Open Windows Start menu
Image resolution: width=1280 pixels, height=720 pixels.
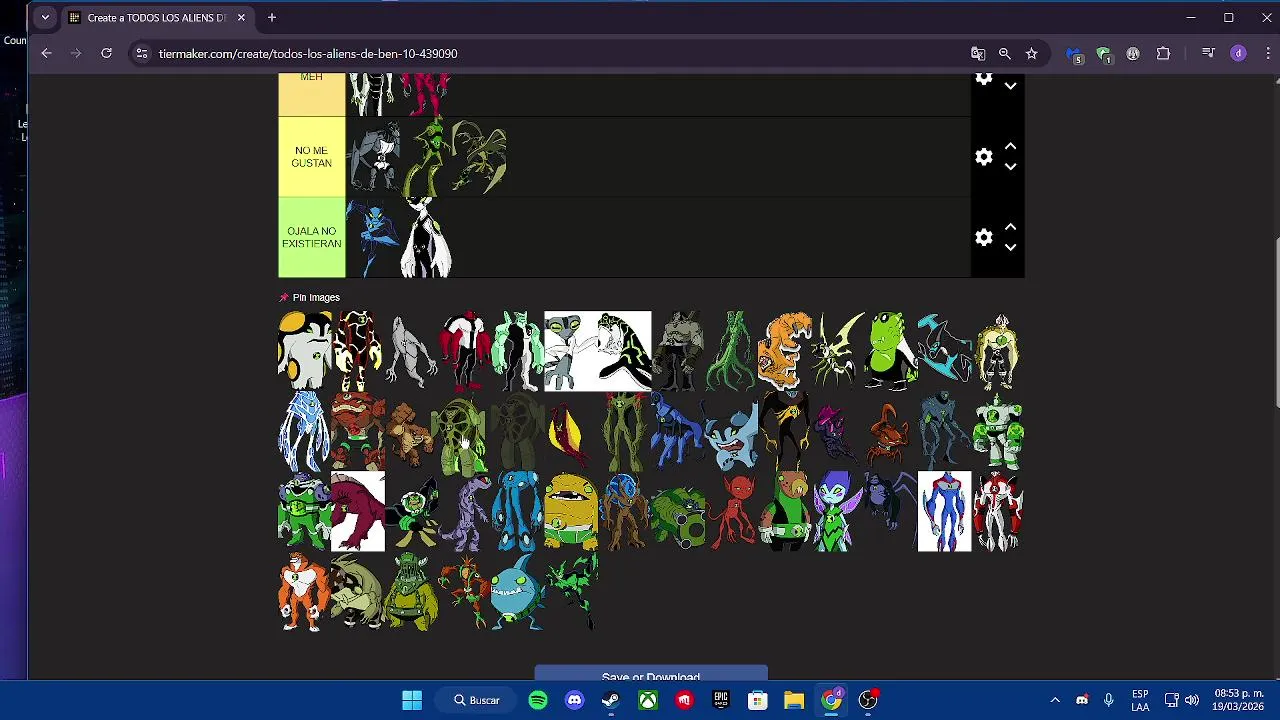click(412, 700)
